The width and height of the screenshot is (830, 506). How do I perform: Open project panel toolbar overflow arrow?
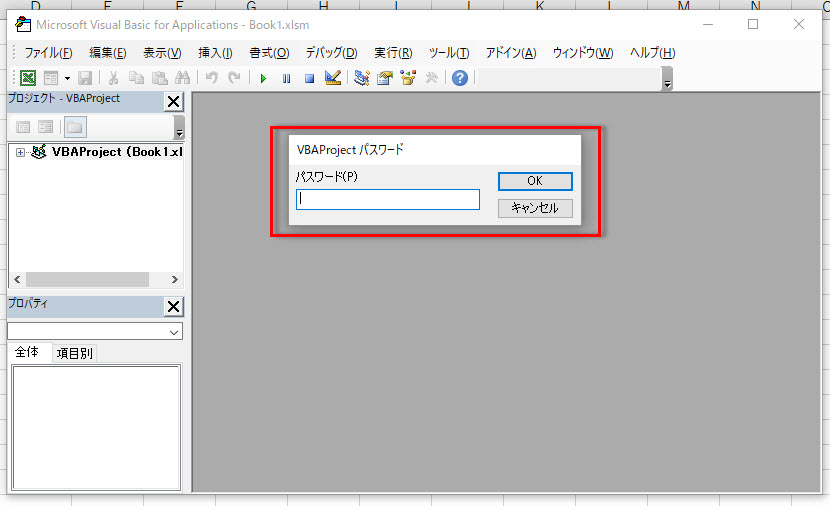[x=179, y=127]
